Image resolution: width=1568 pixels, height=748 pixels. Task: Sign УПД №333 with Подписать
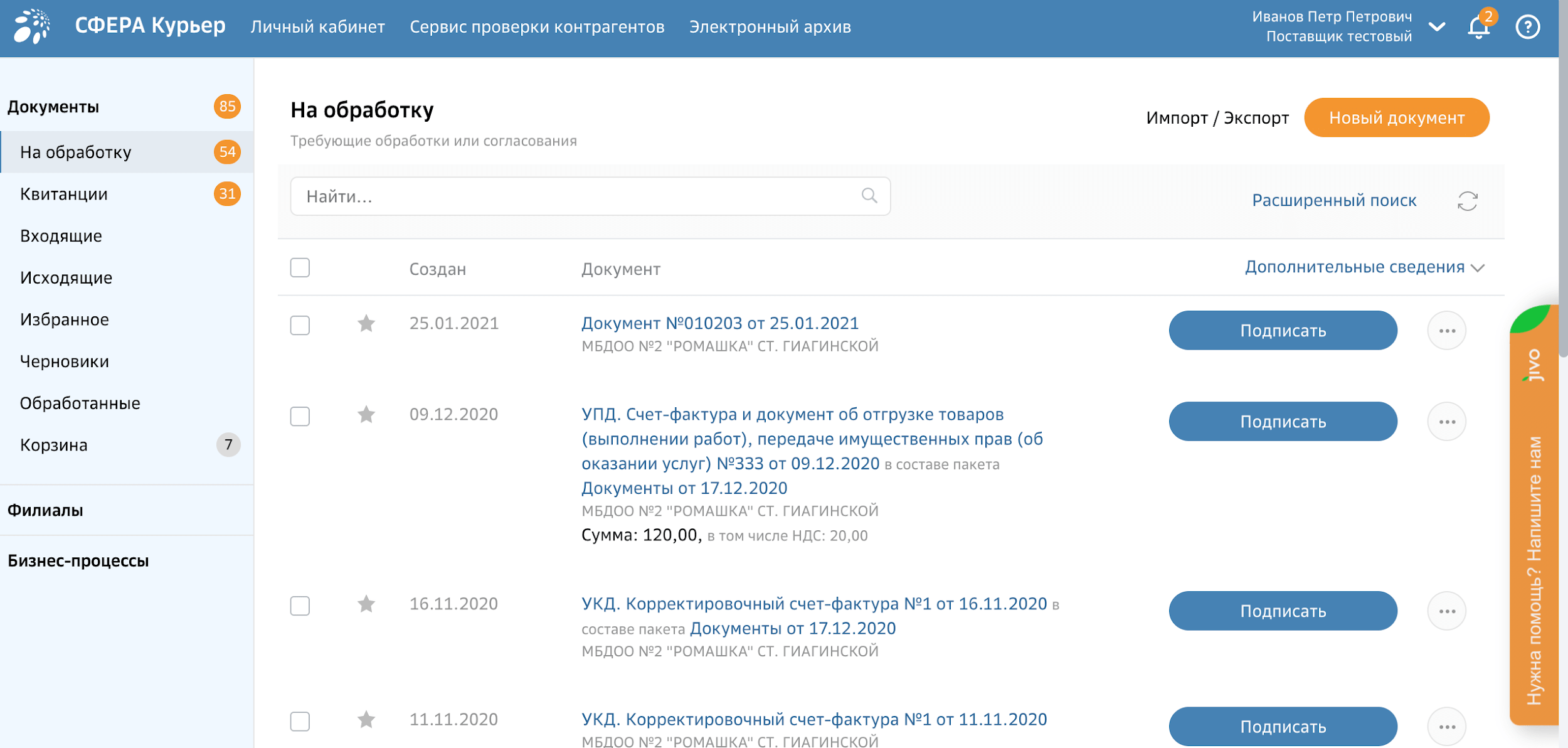(x=1283, y=422)
